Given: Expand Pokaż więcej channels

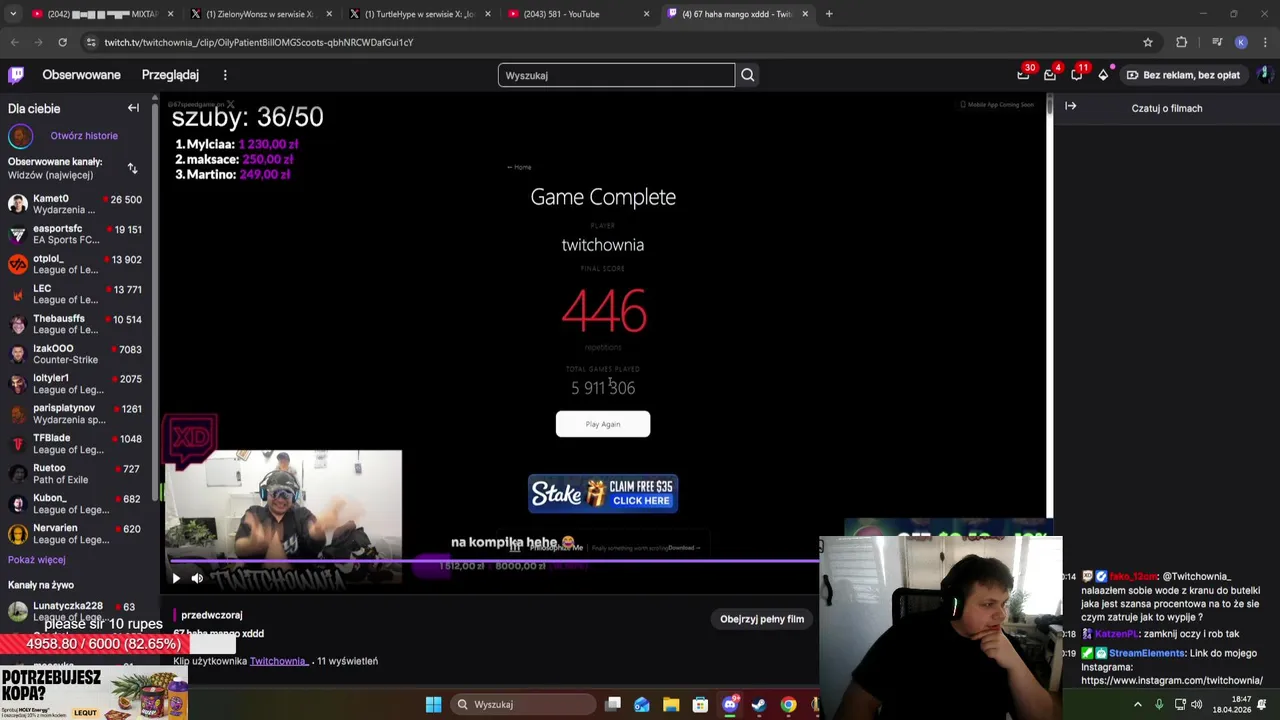Looking at the screenshot, I should pyautogui.click(x=37, y=560).
